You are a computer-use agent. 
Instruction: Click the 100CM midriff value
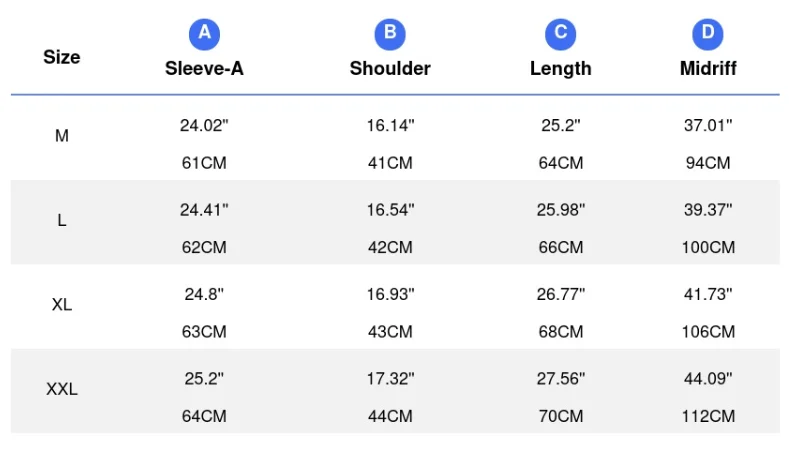[708, 247]
